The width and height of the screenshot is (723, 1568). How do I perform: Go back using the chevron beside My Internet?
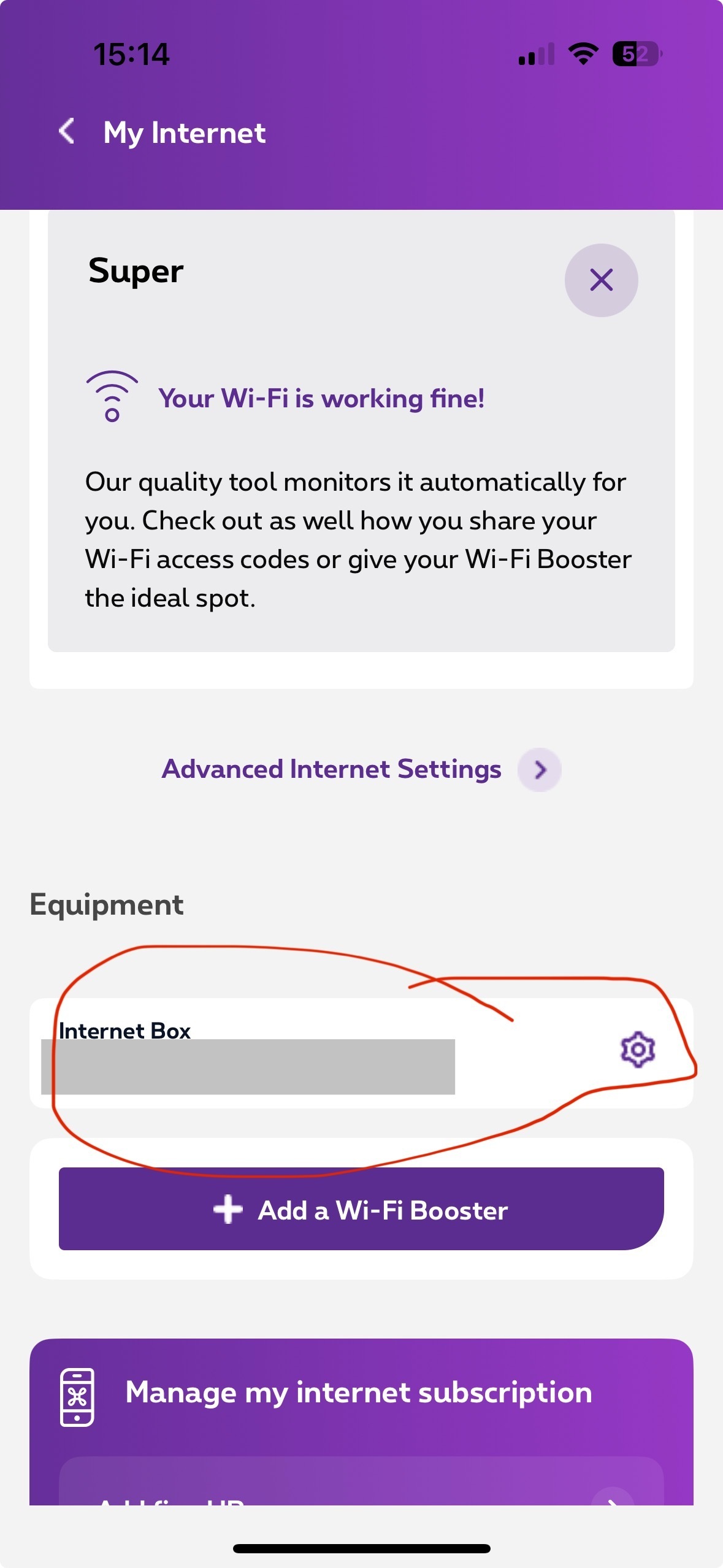tap(67, 131)
